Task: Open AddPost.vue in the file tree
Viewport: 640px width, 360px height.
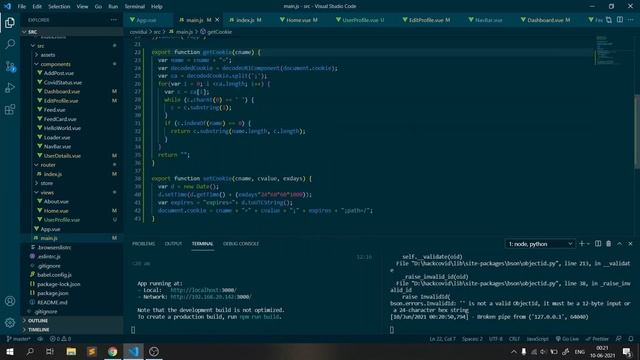Action: (59, 73)
